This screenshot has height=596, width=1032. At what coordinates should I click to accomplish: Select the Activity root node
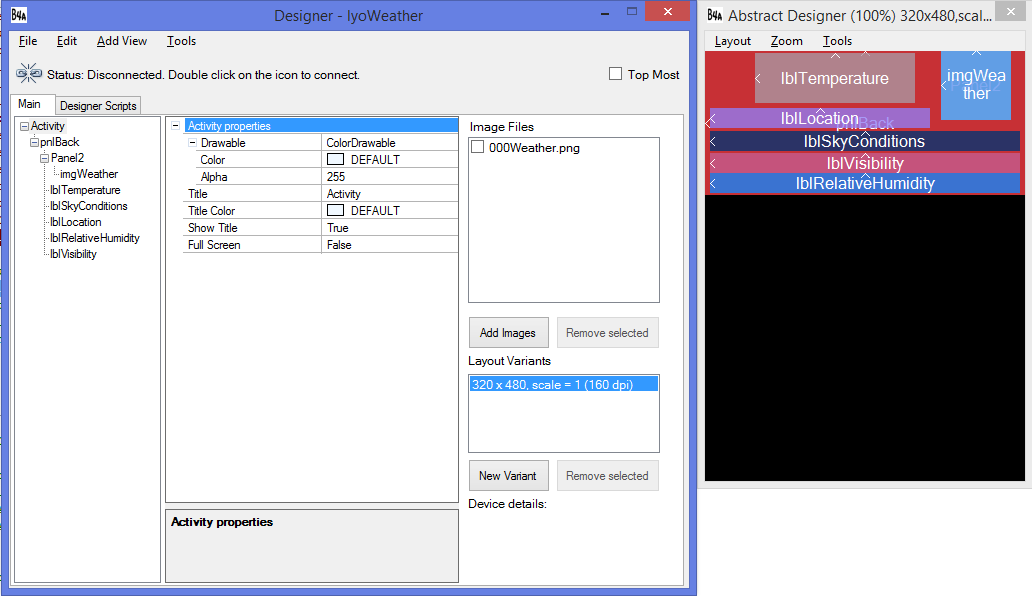48,126
